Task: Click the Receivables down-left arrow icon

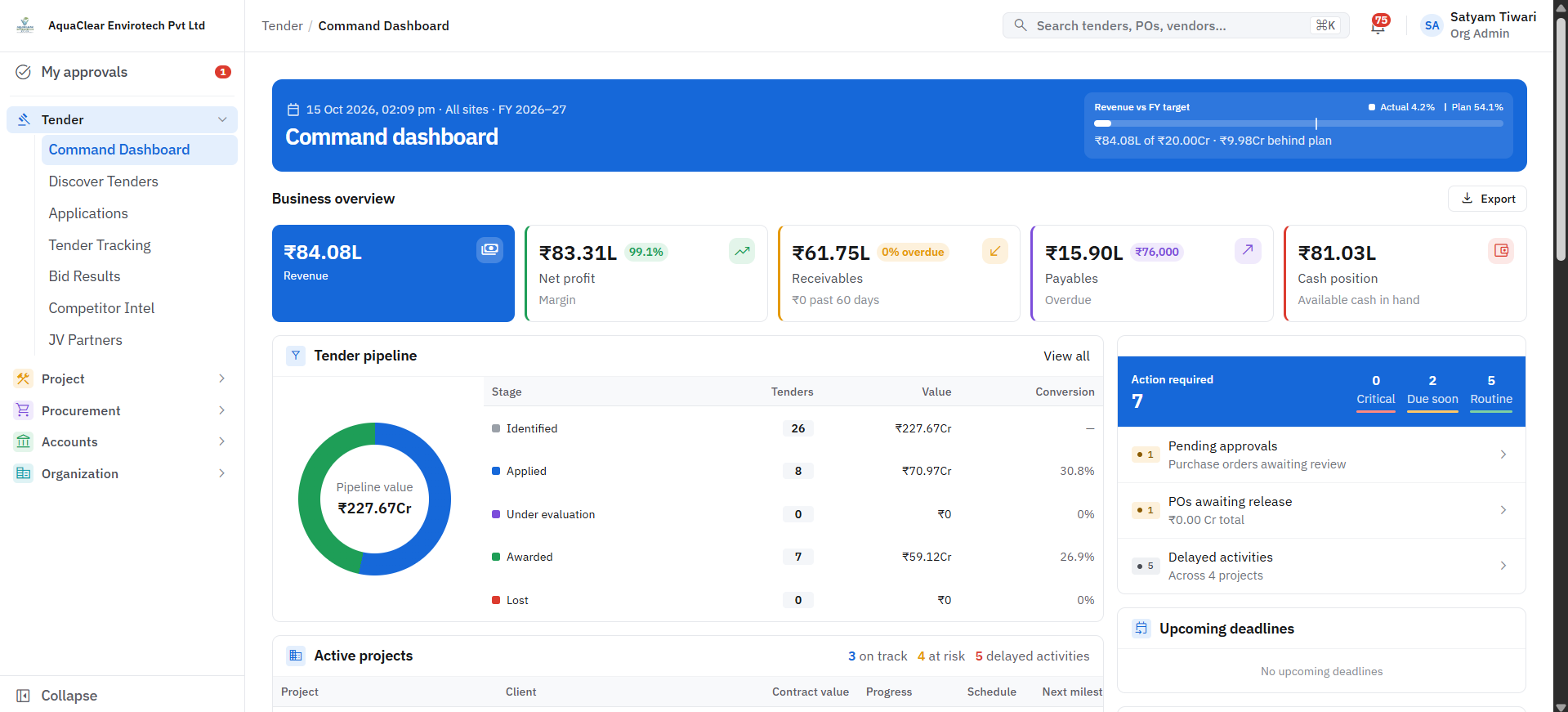Action: coord(995,251)
